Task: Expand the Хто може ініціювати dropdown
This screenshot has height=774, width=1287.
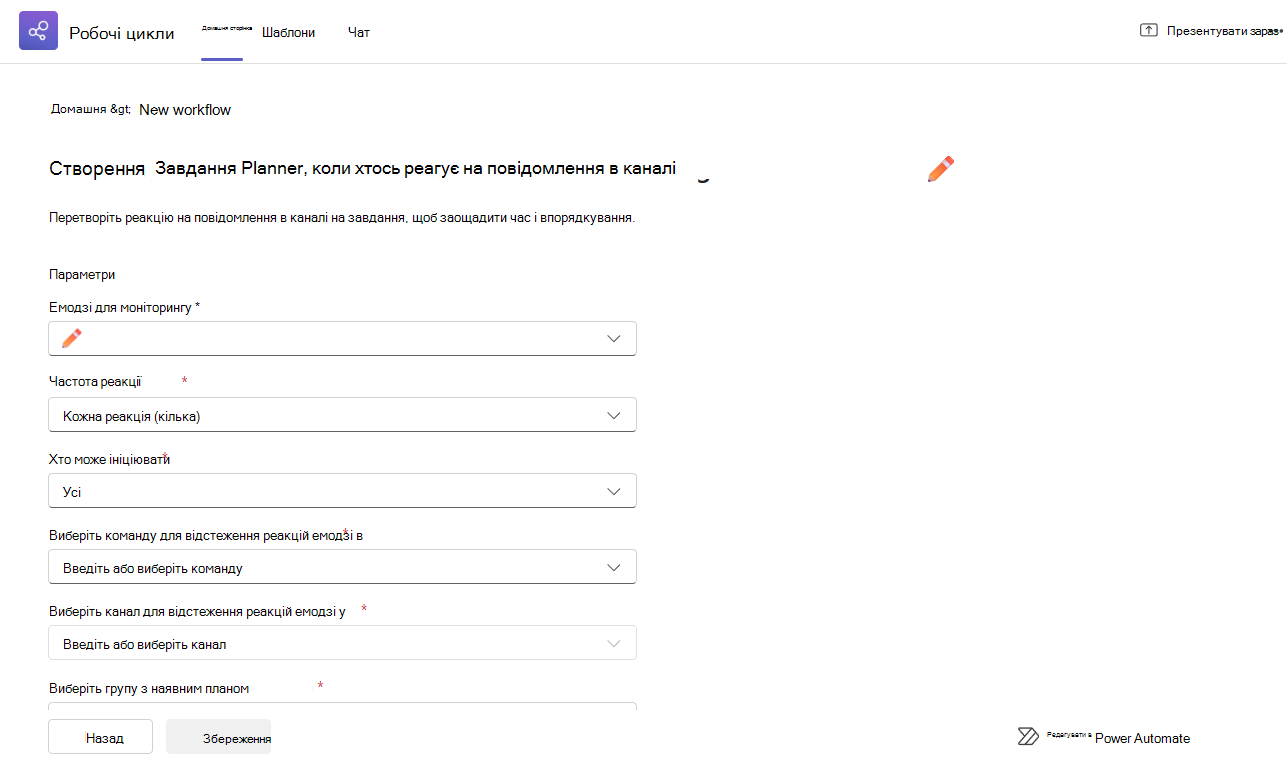Action: pos(342,491)
